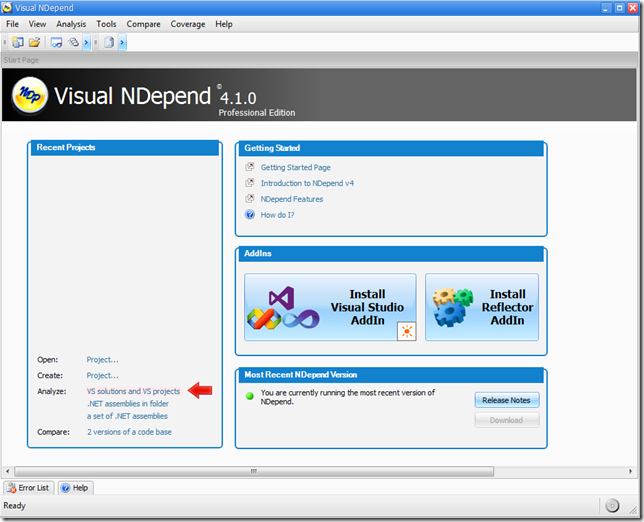Click the Release Notes button
The image size is (644, 522).
point(507,400)
